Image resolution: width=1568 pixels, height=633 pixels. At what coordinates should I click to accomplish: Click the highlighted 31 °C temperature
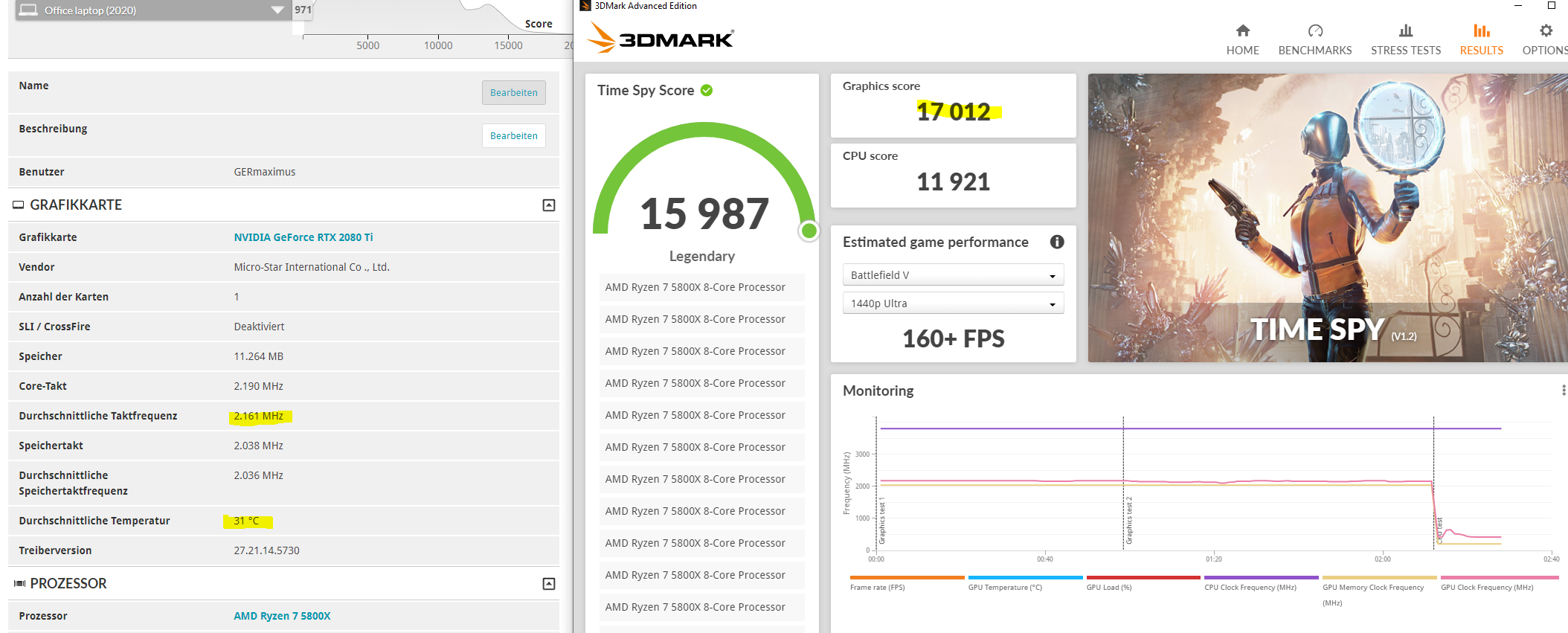pyautogui.click(x=246, y=521)
